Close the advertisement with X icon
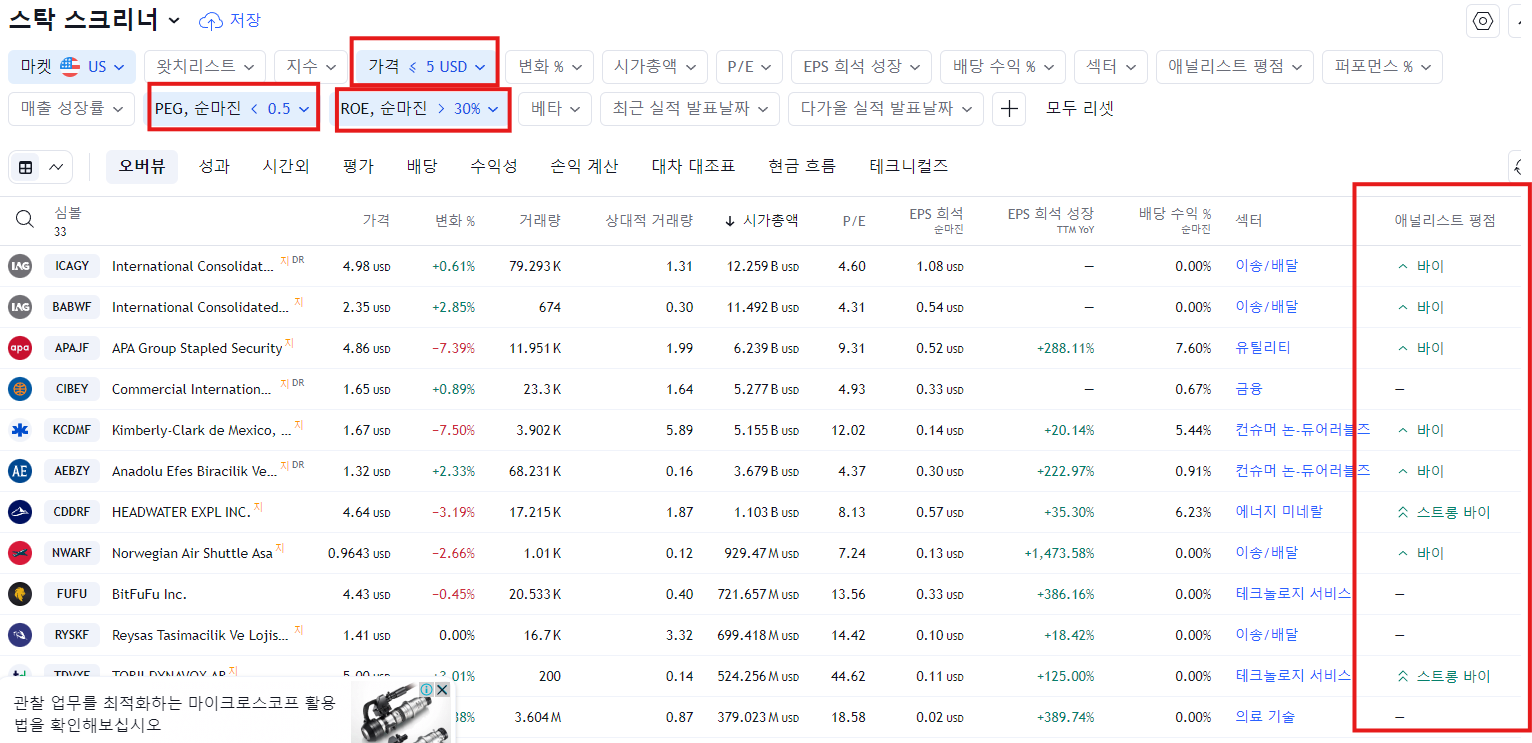The image size is (1532, 743). [442, 690]
